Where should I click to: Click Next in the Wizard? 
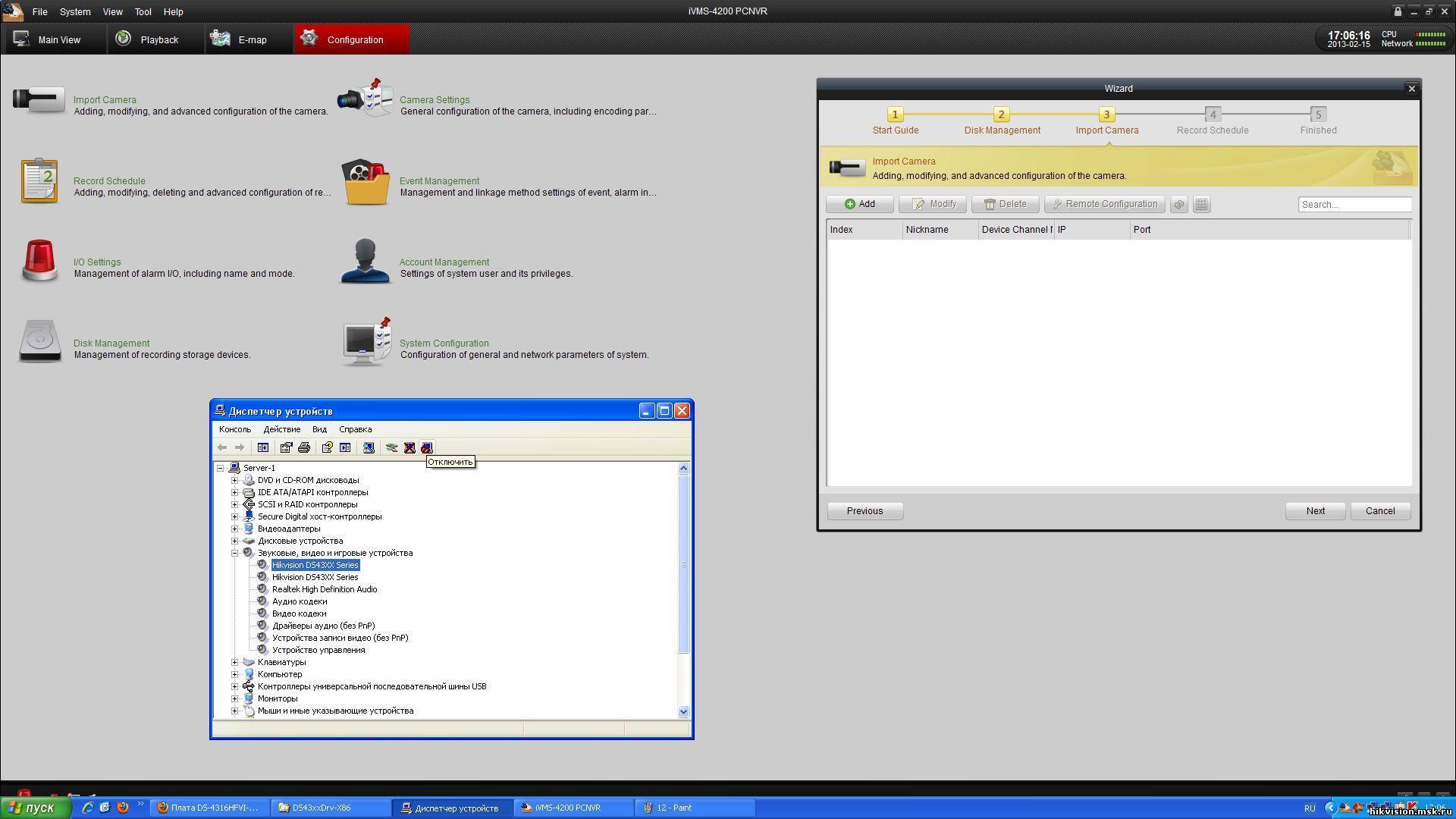tap(1316, 511)
